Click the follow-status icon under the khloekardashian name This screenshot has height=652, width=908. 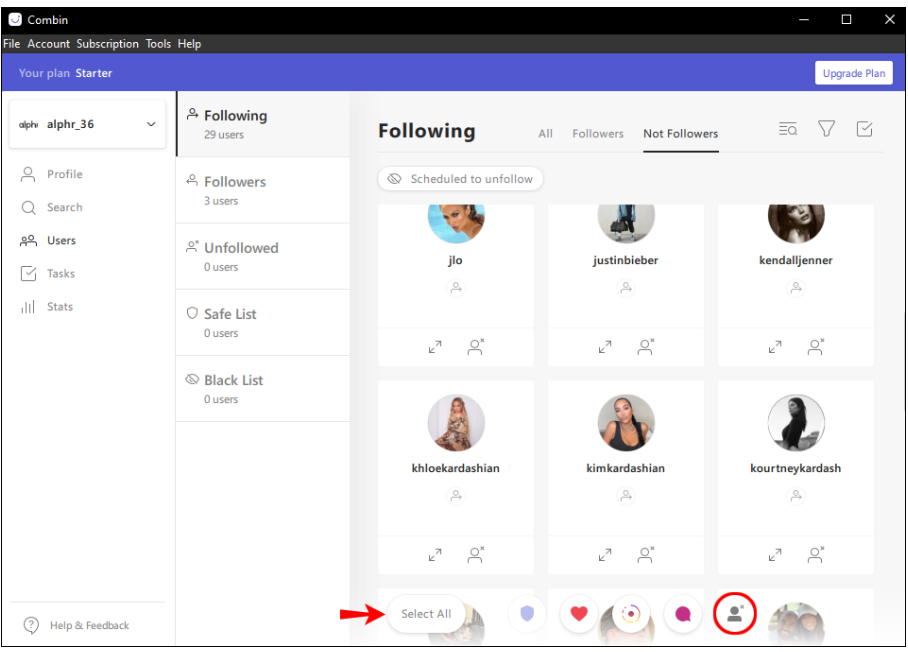point(456,496)
